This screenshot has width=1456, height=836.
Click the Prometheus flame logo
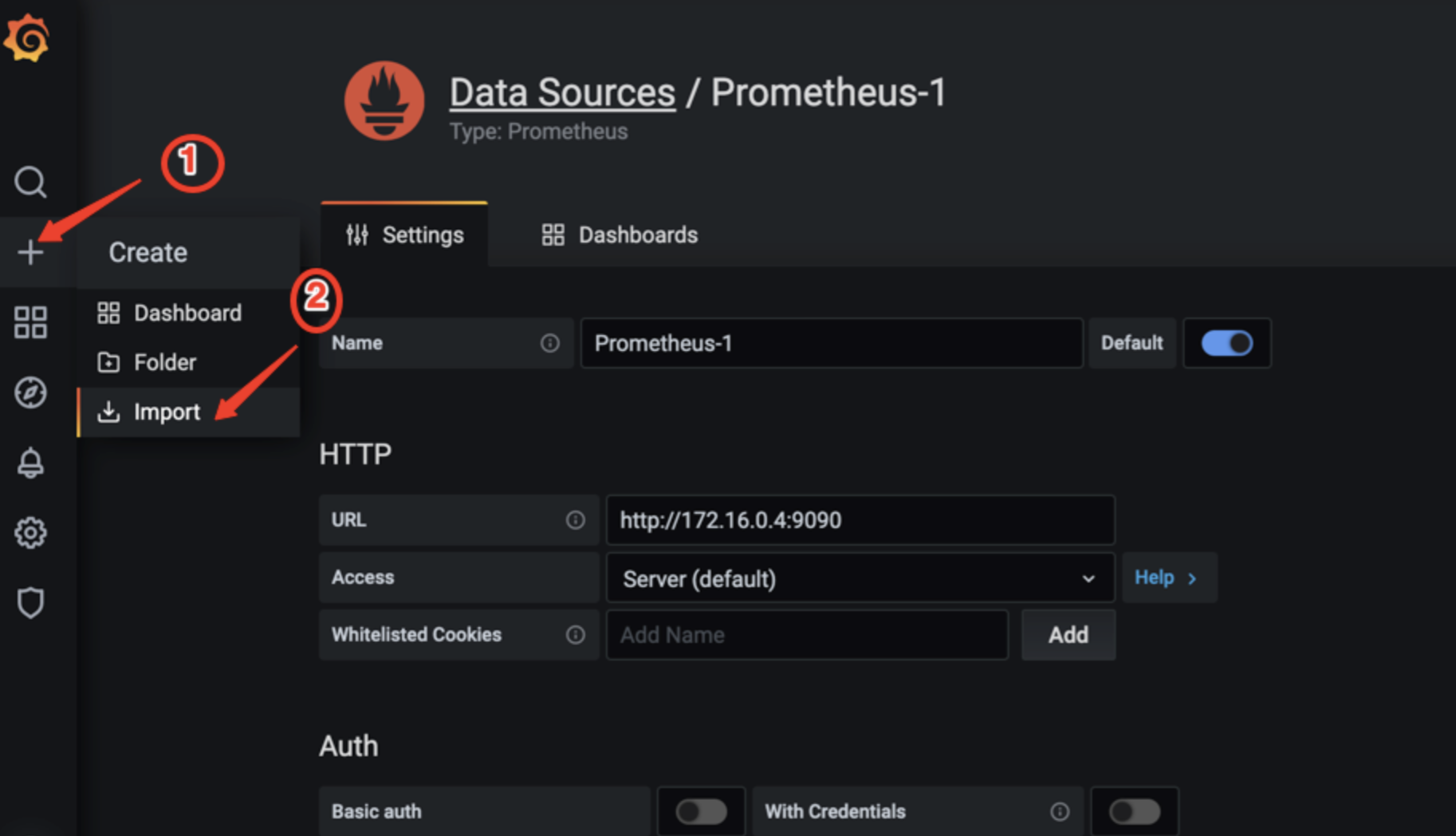[x=384, y=101]
